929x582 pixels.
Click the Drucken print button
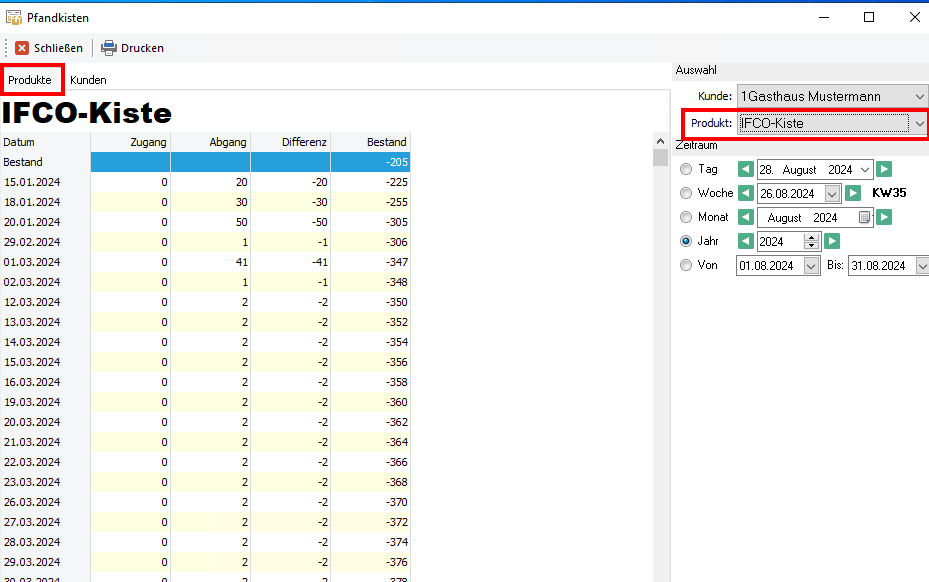tap(132, 48)
